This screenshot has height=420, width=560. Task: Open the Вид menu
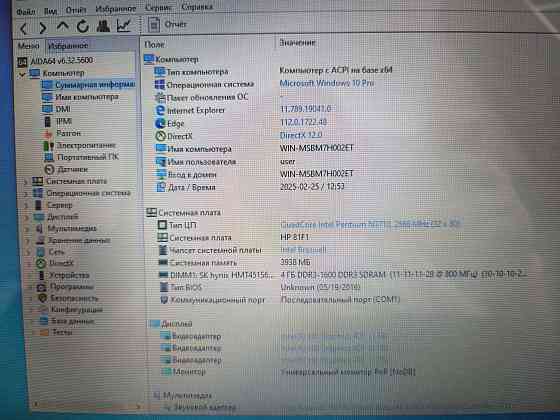pyautogui.click(x=50, y=11)
